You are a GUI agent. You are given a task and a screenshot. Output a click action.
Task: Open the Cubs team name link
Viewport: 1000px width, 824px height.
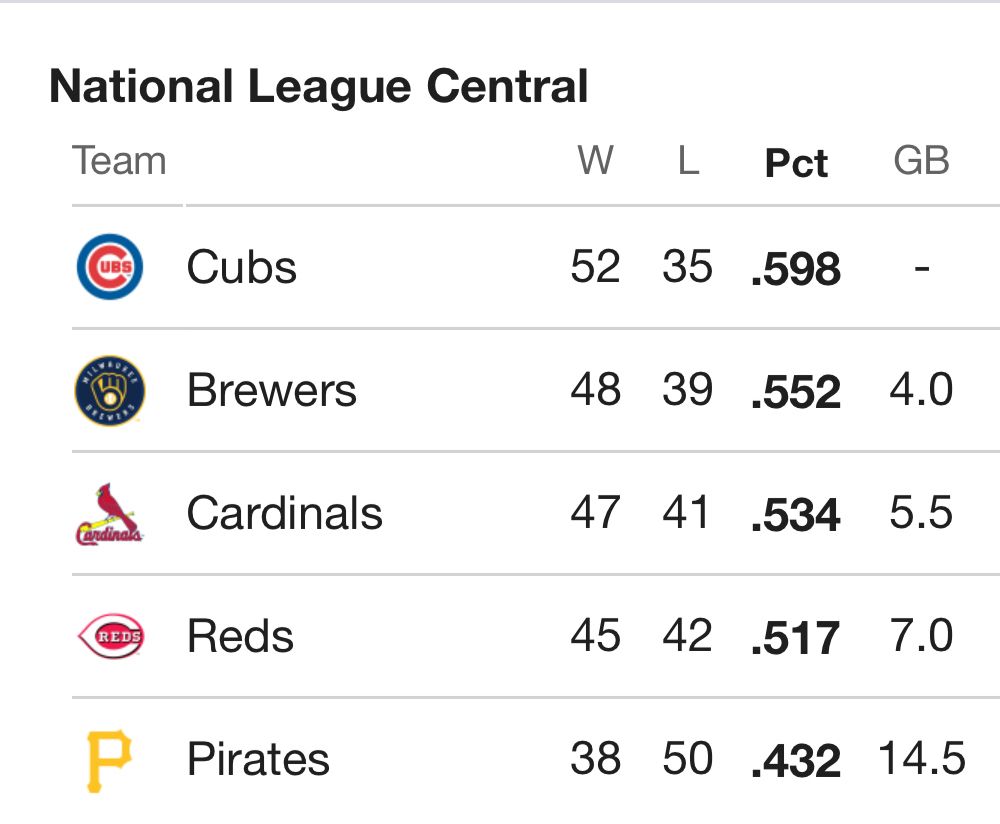pyautogui.click(x=242, y=267)
